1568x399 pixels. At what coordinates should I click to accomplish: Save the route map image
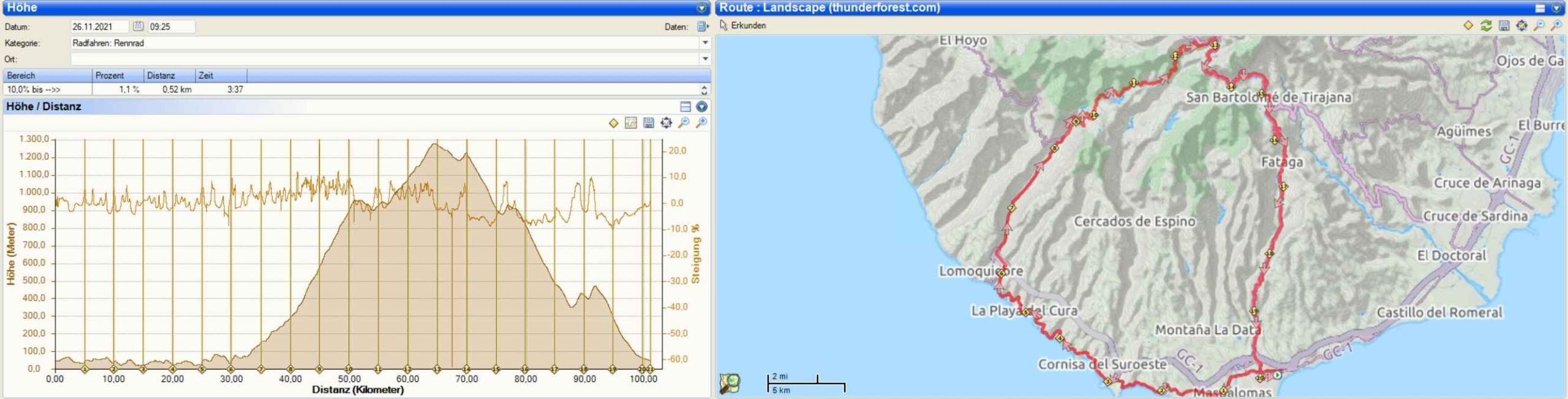(x=1504, y=26)
